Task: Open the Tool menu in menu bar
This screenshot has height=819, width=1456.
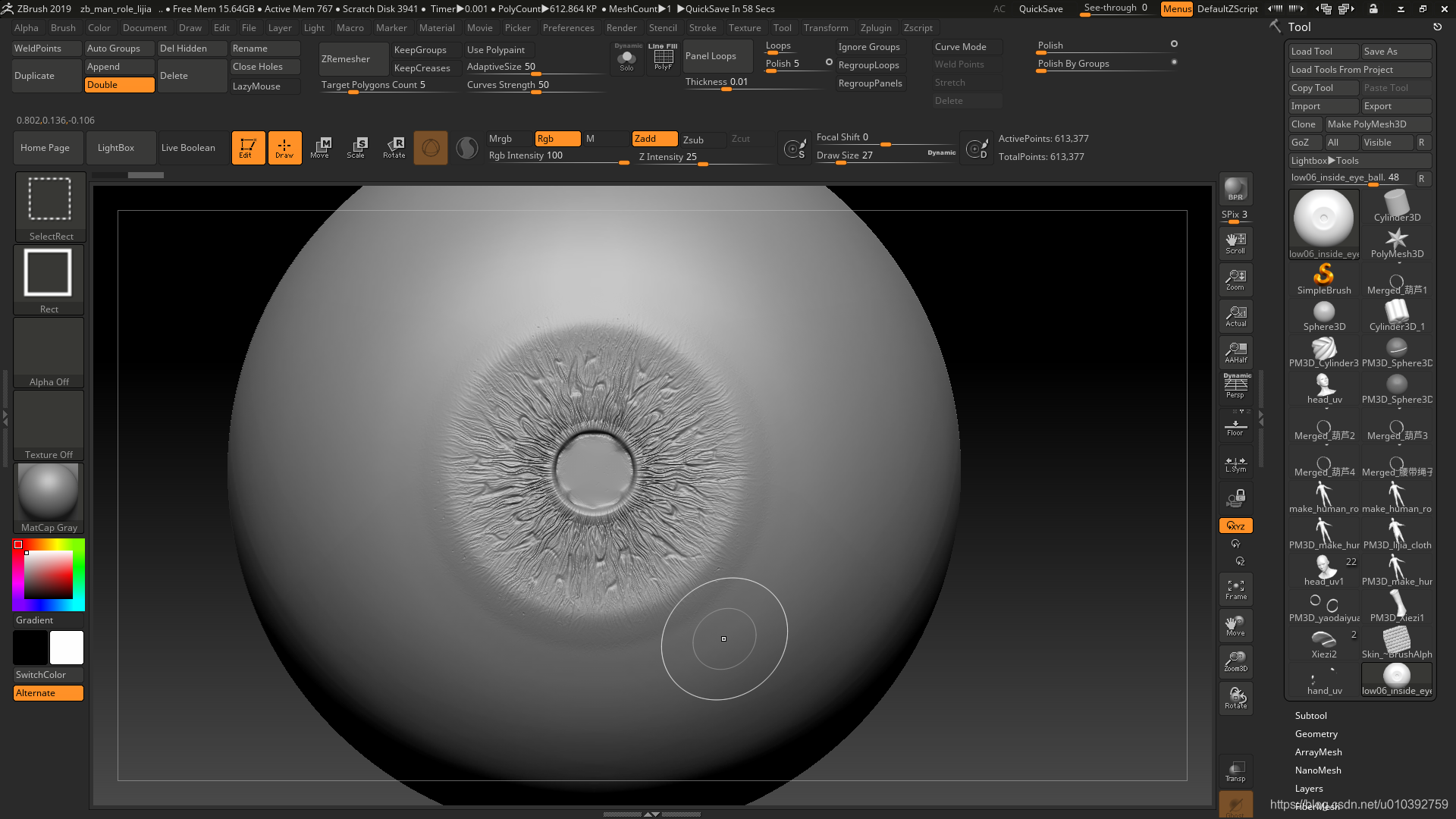Action: coord(783,27)
